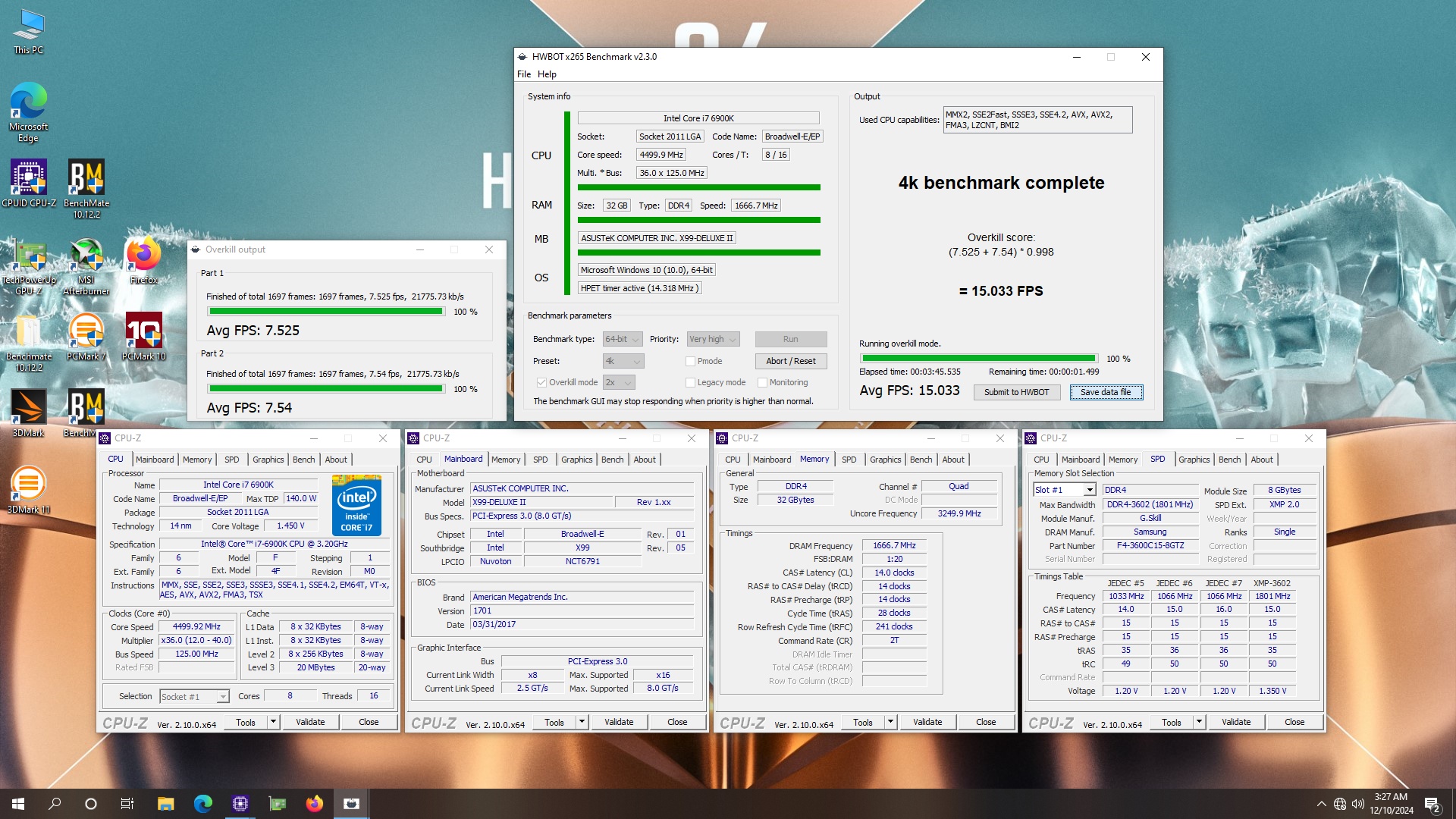
Task: Expand Tools arrow in CPU-Z Mainboard window
Action: click(x=582, y=722)
